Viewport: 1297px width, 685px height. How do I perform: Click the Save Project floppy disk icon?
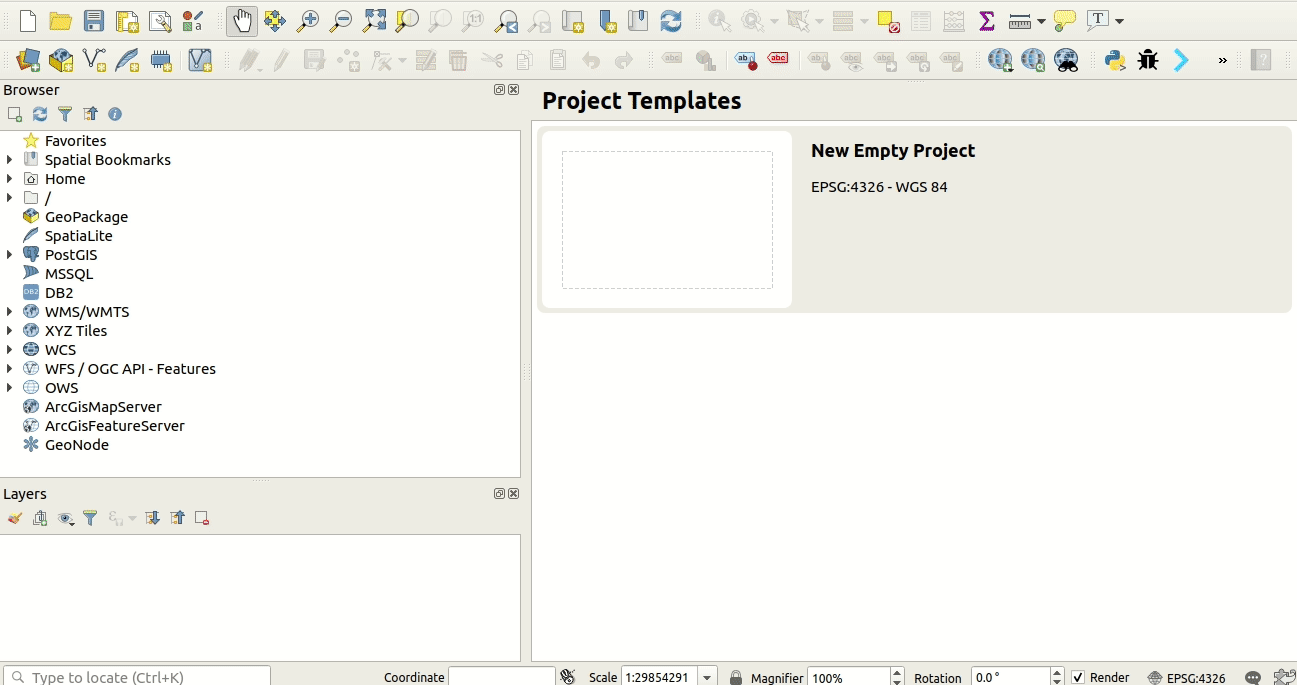94,21
